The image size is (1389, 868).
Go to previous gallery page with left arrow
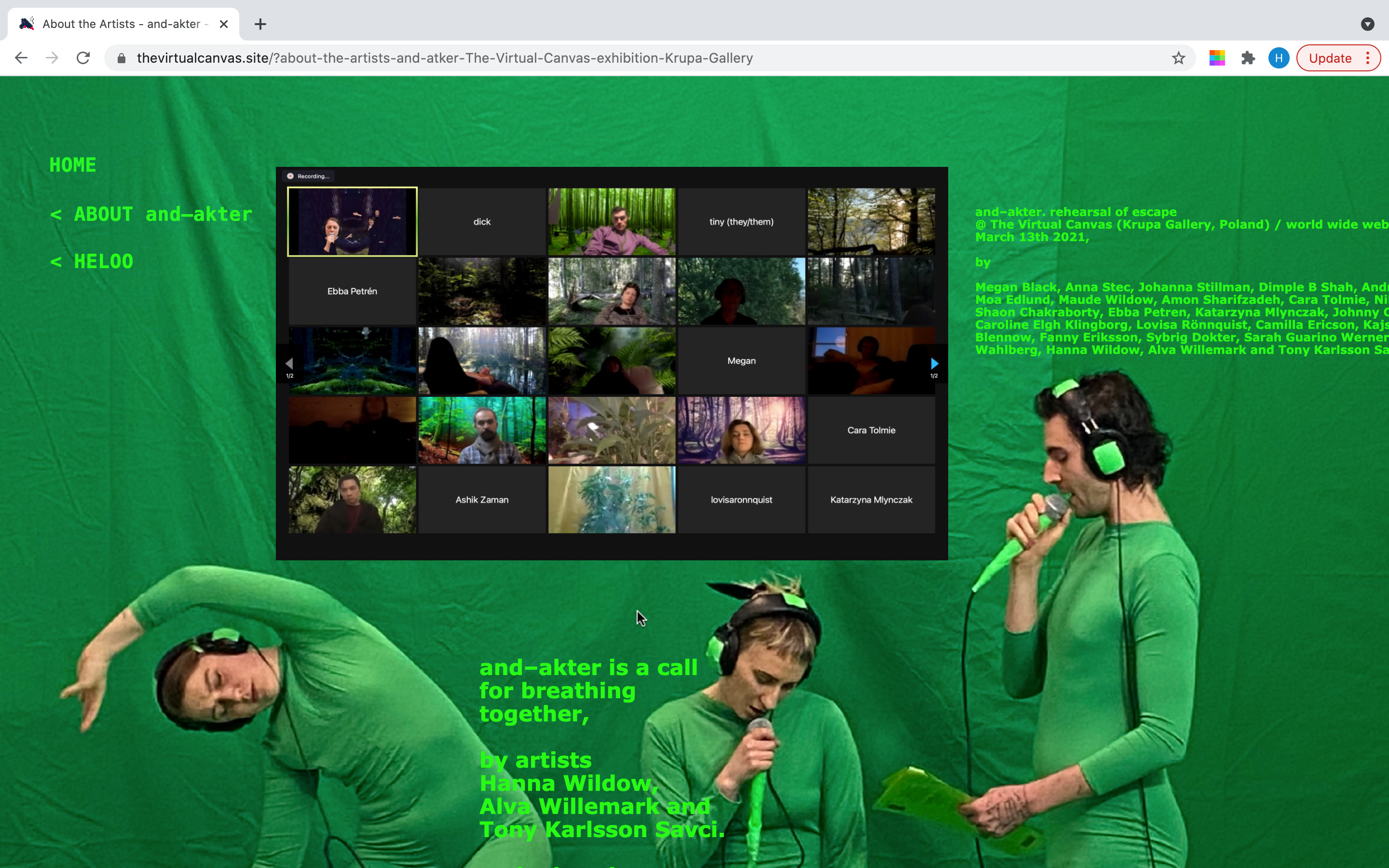coord(290,364)
